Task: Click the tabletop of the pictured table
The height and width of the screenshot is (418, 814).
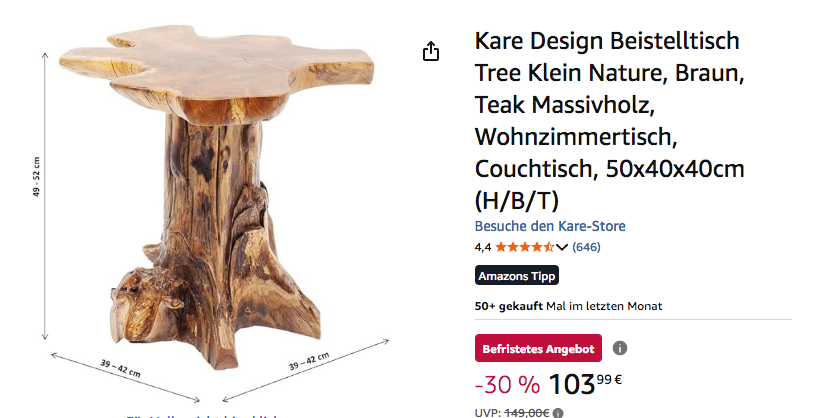Action: (x=216, y=70)
